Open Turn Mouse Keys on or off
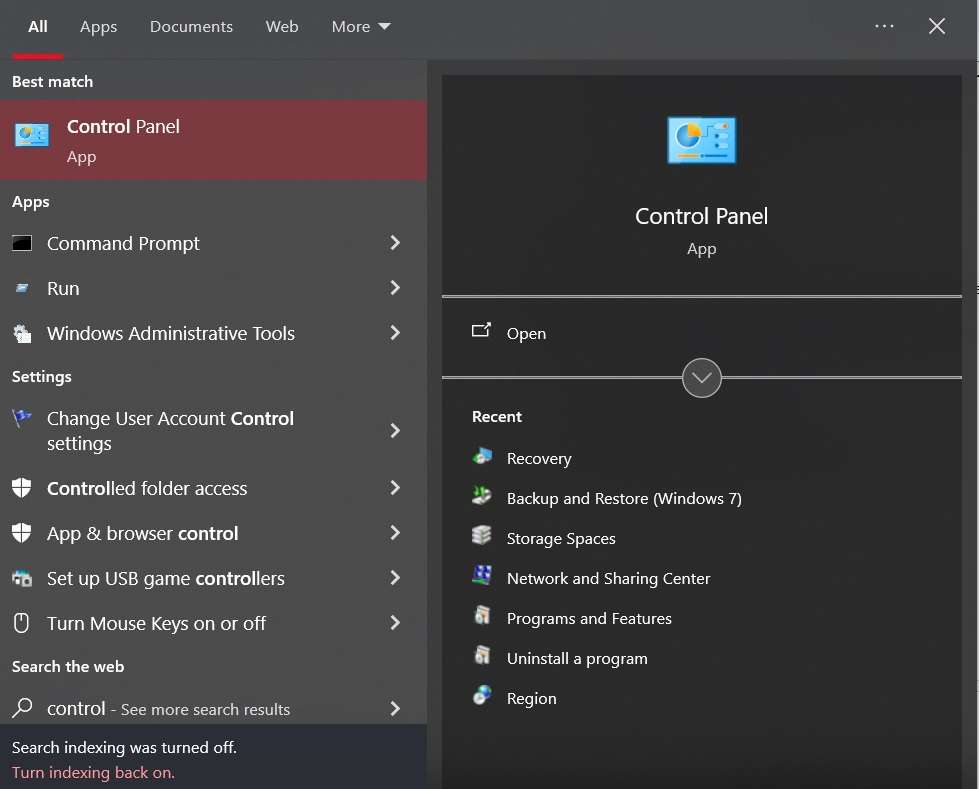Viewport: 979px width, 789px height. tap(213, 622)
